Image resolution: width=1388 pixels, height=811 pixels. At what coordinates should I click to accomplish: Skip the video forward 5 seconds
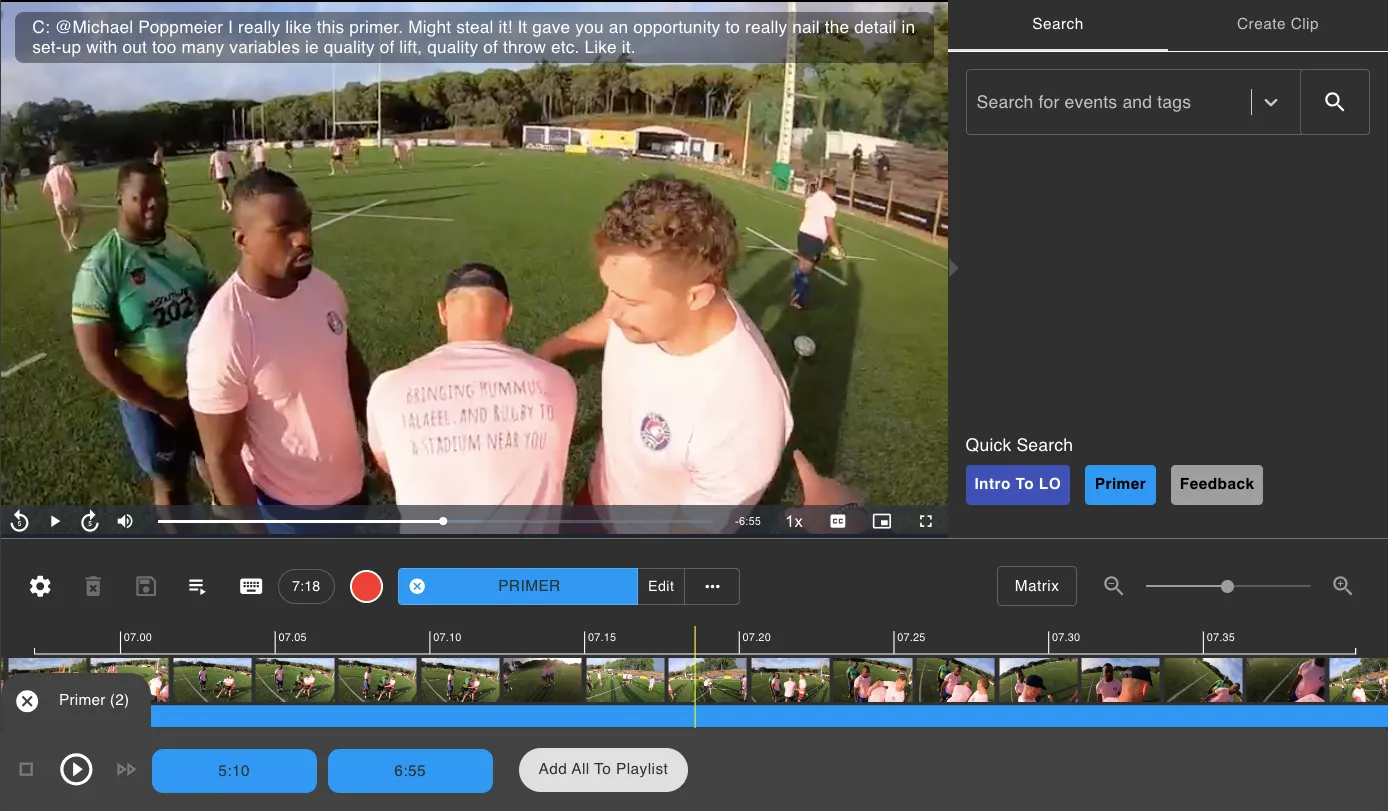90,521
